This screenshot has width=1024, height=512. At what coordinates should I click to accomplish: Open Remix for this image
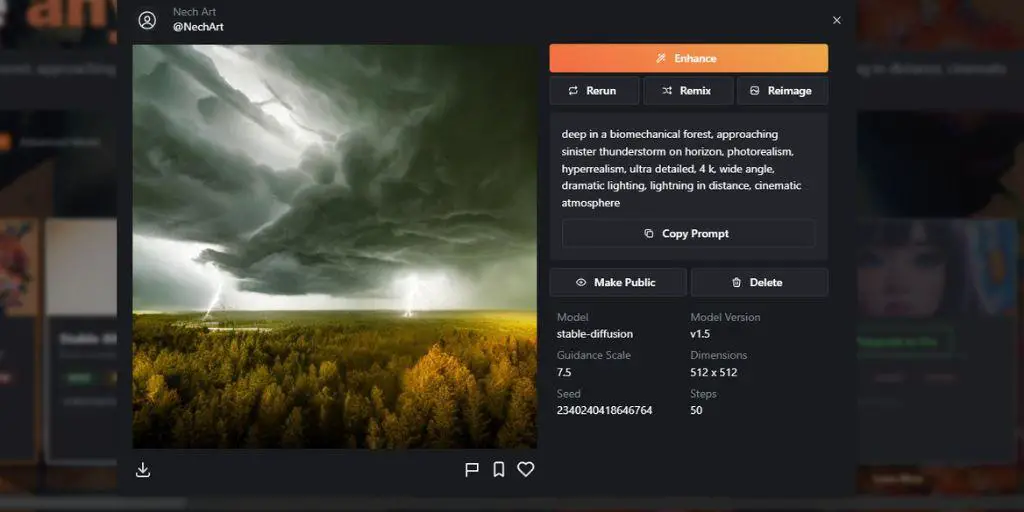[x=688, y=91]
